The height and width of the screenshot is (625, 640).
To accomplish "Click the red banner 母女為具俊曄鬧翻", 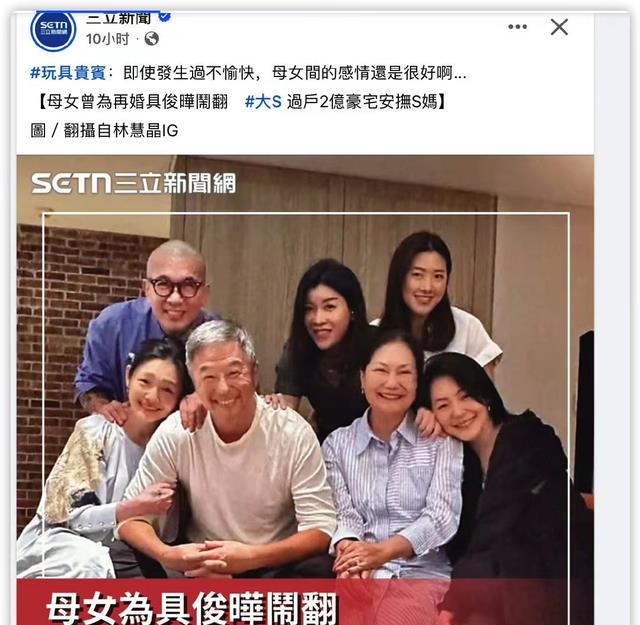I will point(192,608).
